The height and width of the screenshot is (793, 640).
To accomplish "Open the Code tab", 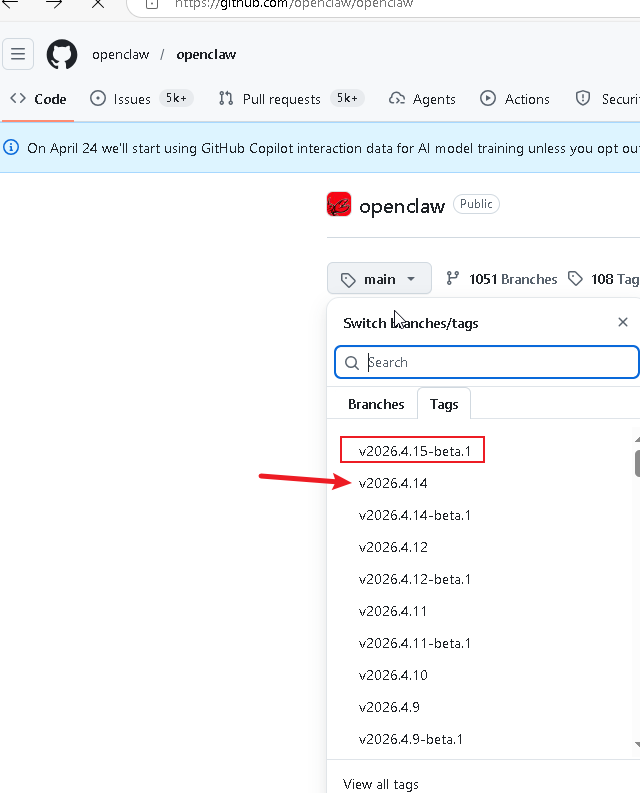I will tap(38, 99).
